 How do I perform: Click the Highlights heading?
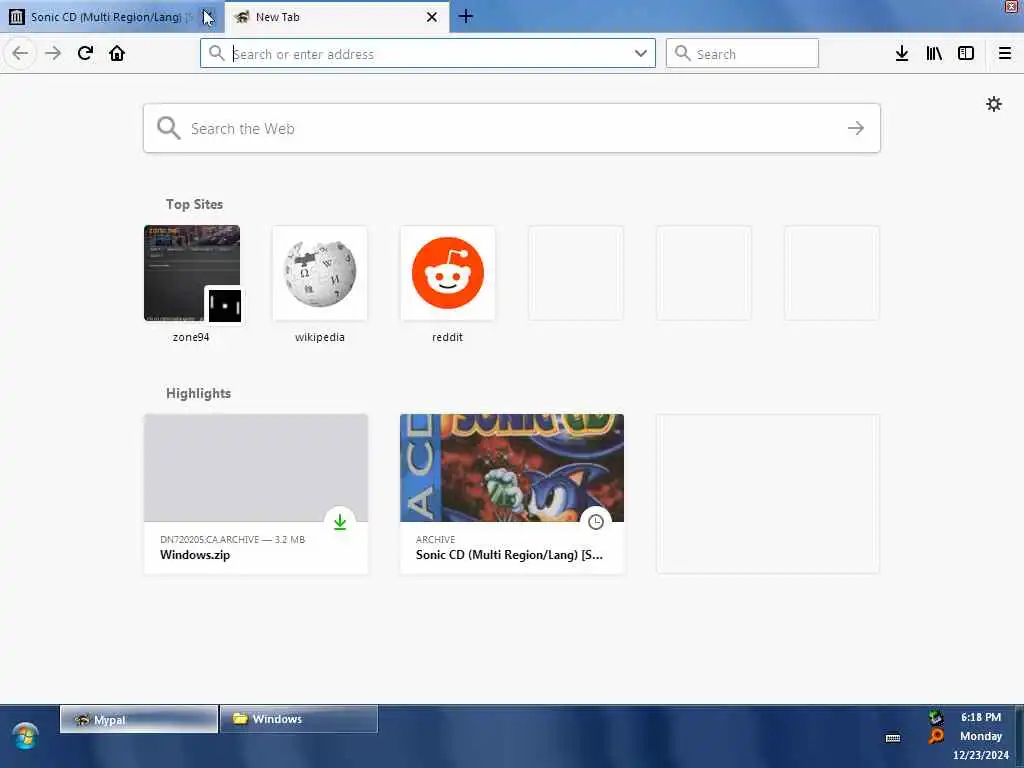199,393
